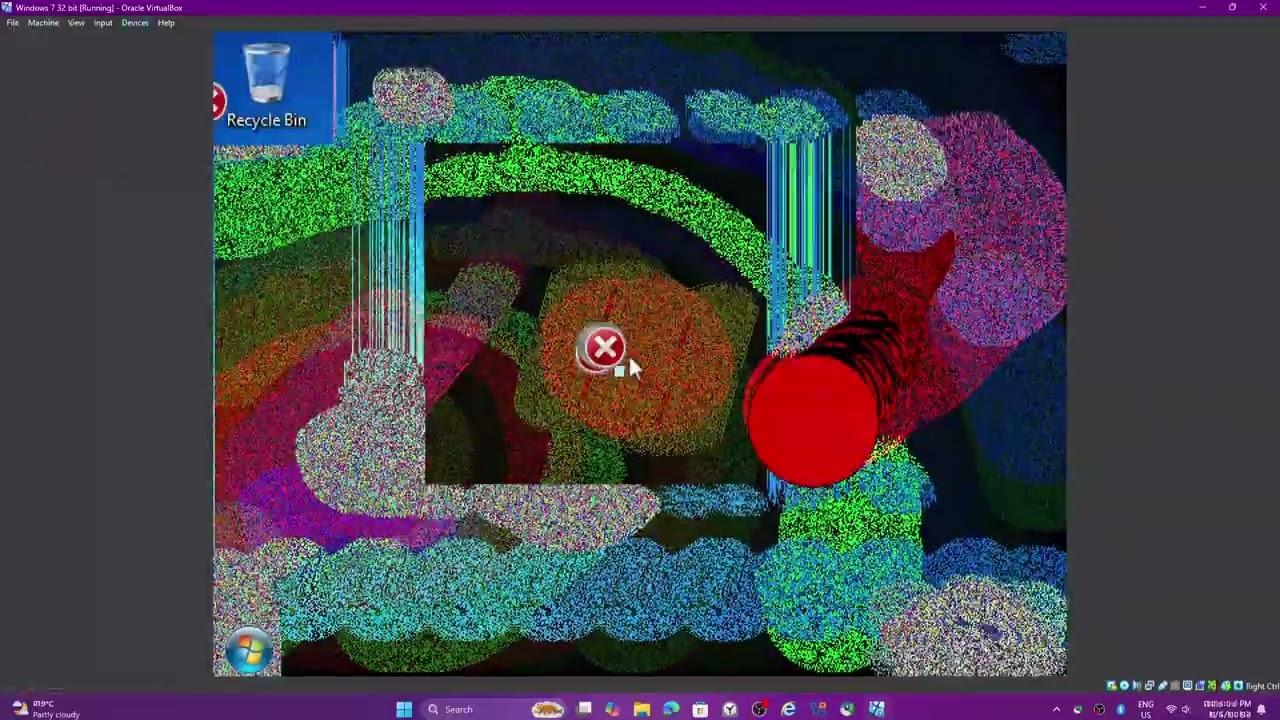Open File Explorer from the taskbar
The width and height of the screenshot is (1280, 720).
pos(642,709)
